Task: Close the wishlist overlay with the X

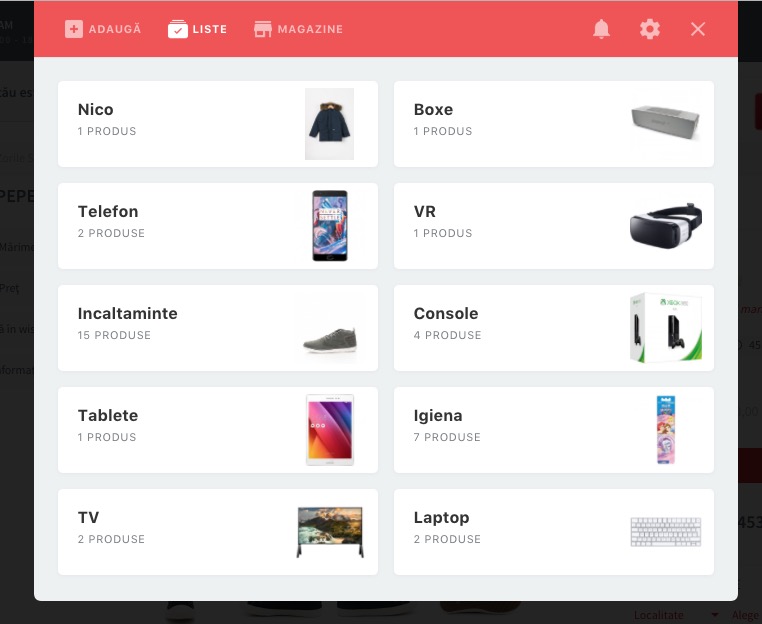Action: pyautogui.click(x=698, y=29)
